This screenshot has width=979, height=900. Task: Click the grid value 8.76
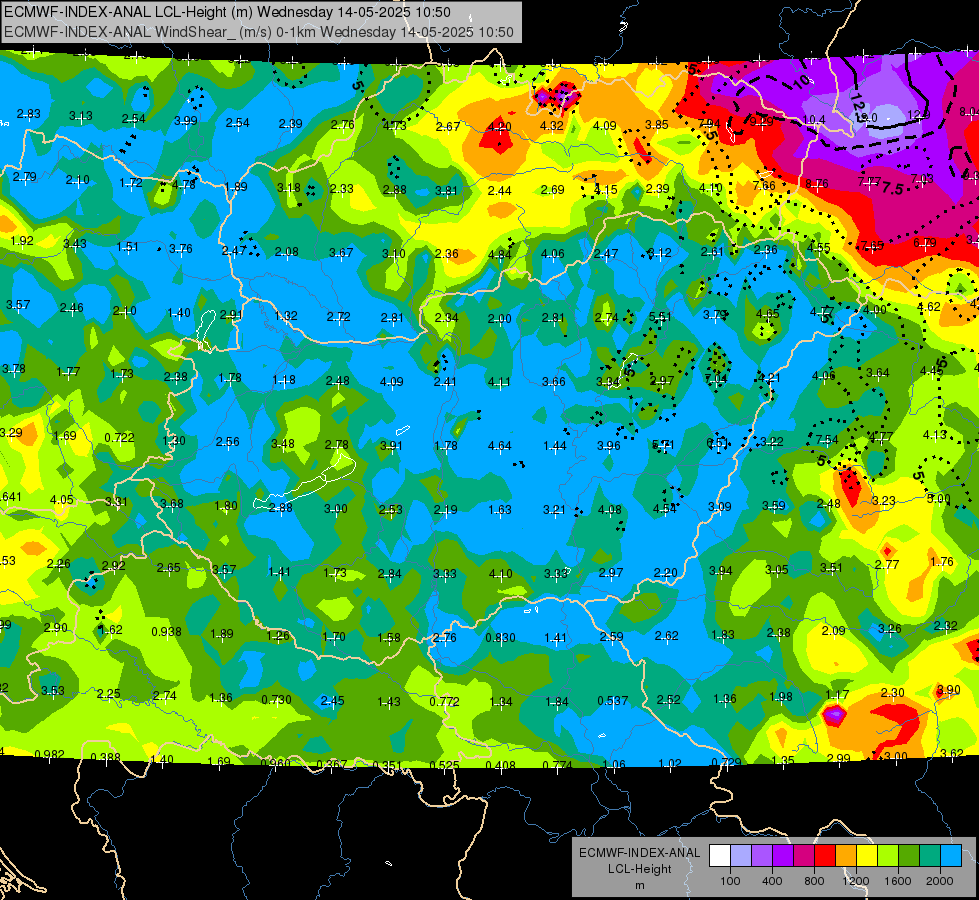tap(817, 184)
